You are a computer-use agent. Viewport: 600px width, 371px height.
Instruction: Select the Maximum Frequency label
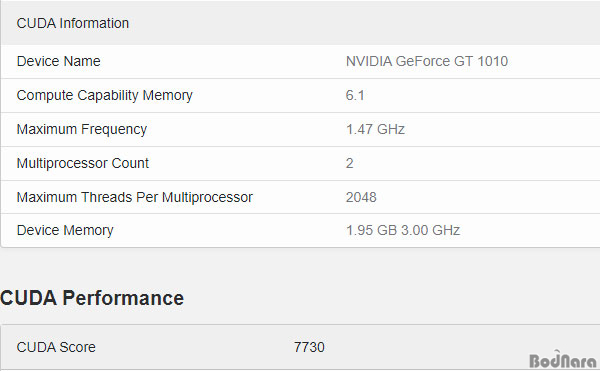(x=82, y=129)
